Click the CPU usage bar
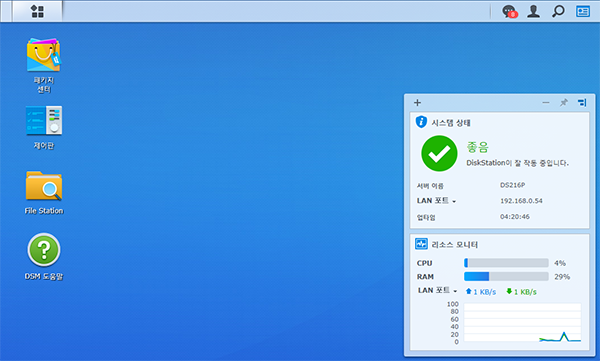Screen dimensions: 600x361 [506, 263]
